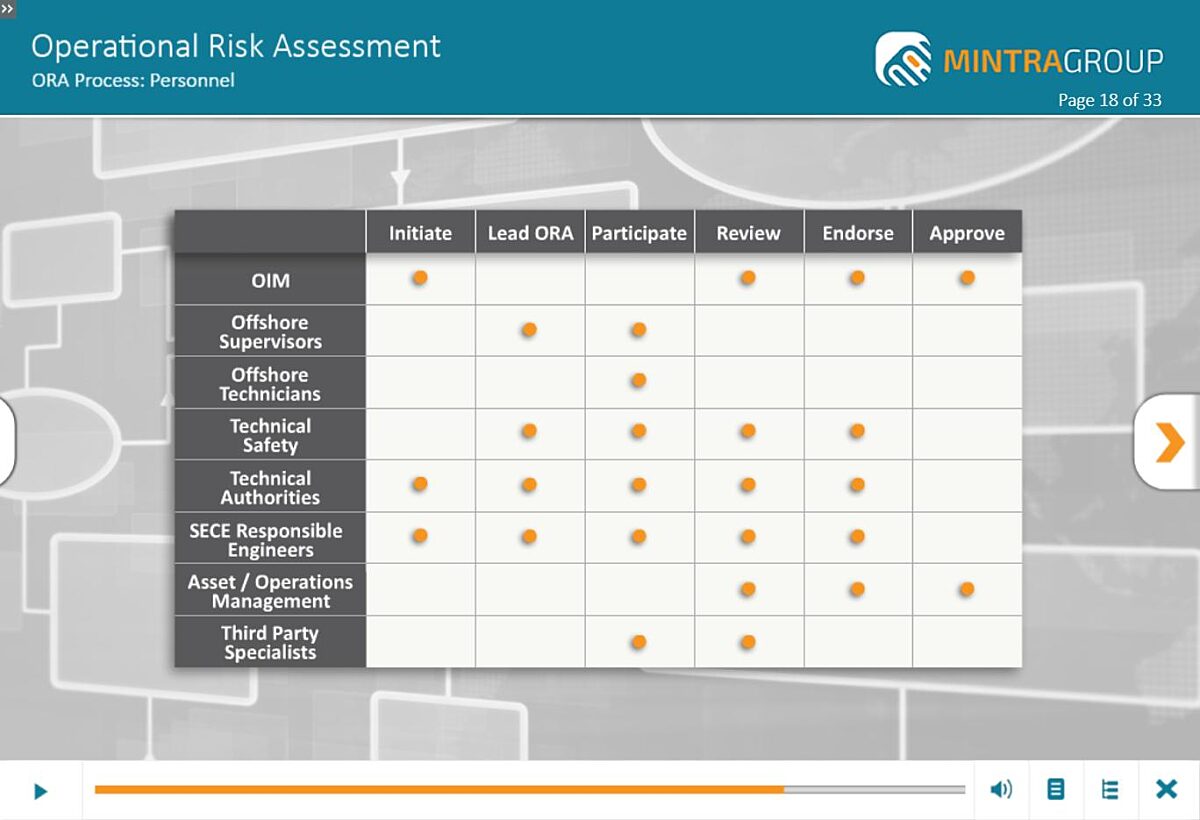This screenshot has width=1200, height=820.
Task: Click the Technical Authorities row label
Action: pyautogui.click(x=270, y=487)
